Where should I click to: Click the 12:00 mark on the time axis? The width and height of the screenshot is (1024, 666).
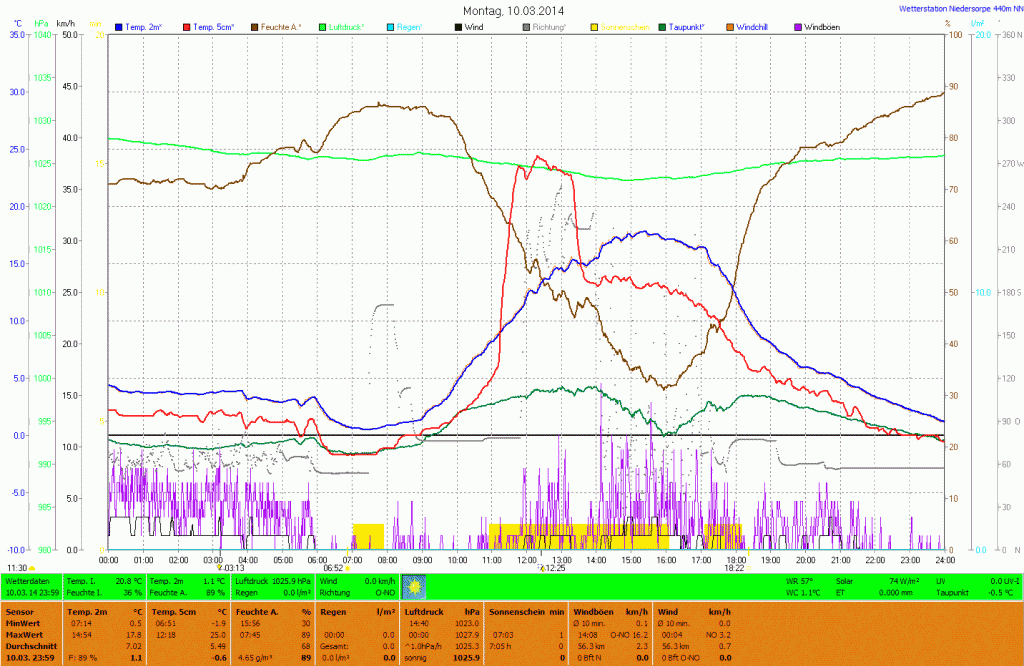(x=527, y=559)
